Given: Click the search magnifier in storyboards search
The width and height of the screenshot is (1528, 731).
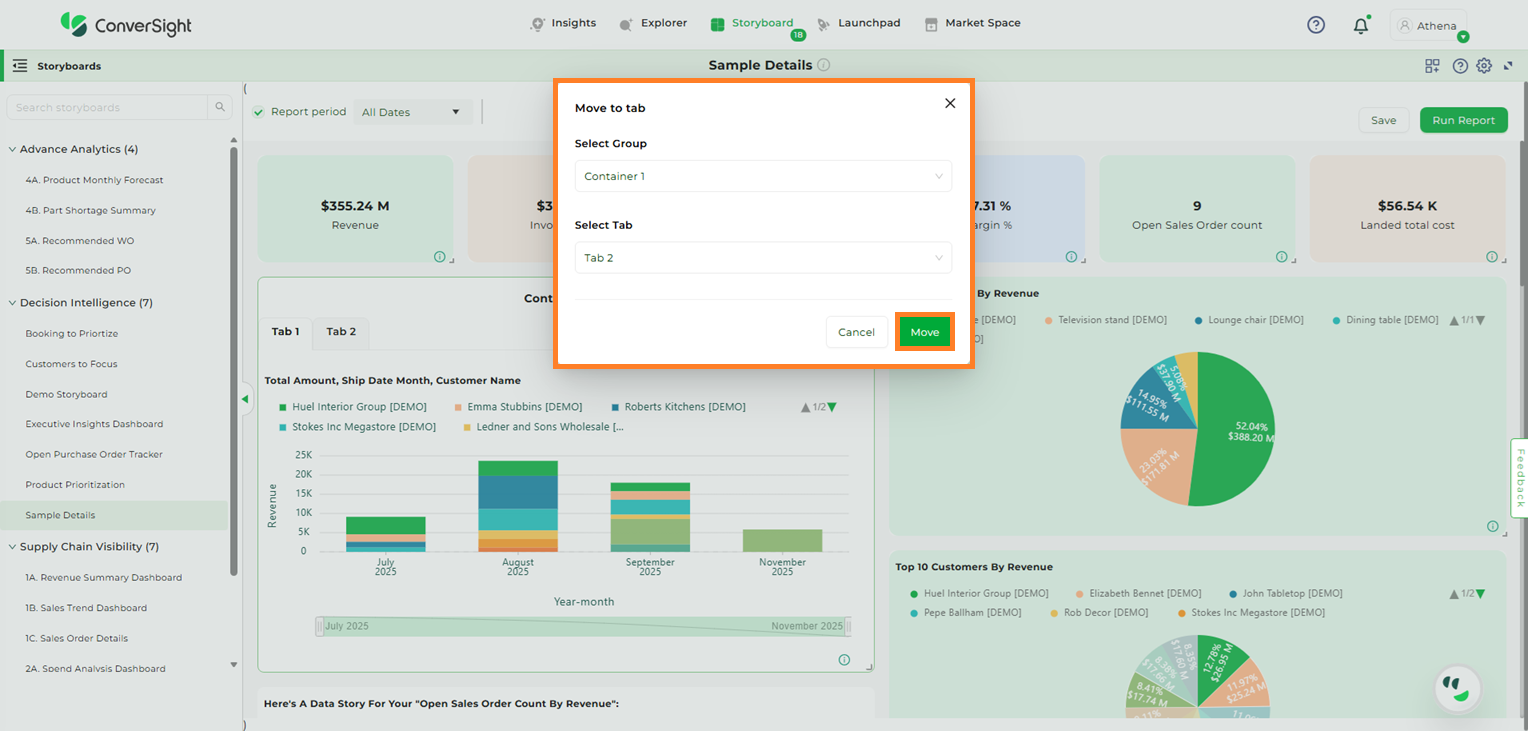Looking at the screenshot, I should 220,108.
